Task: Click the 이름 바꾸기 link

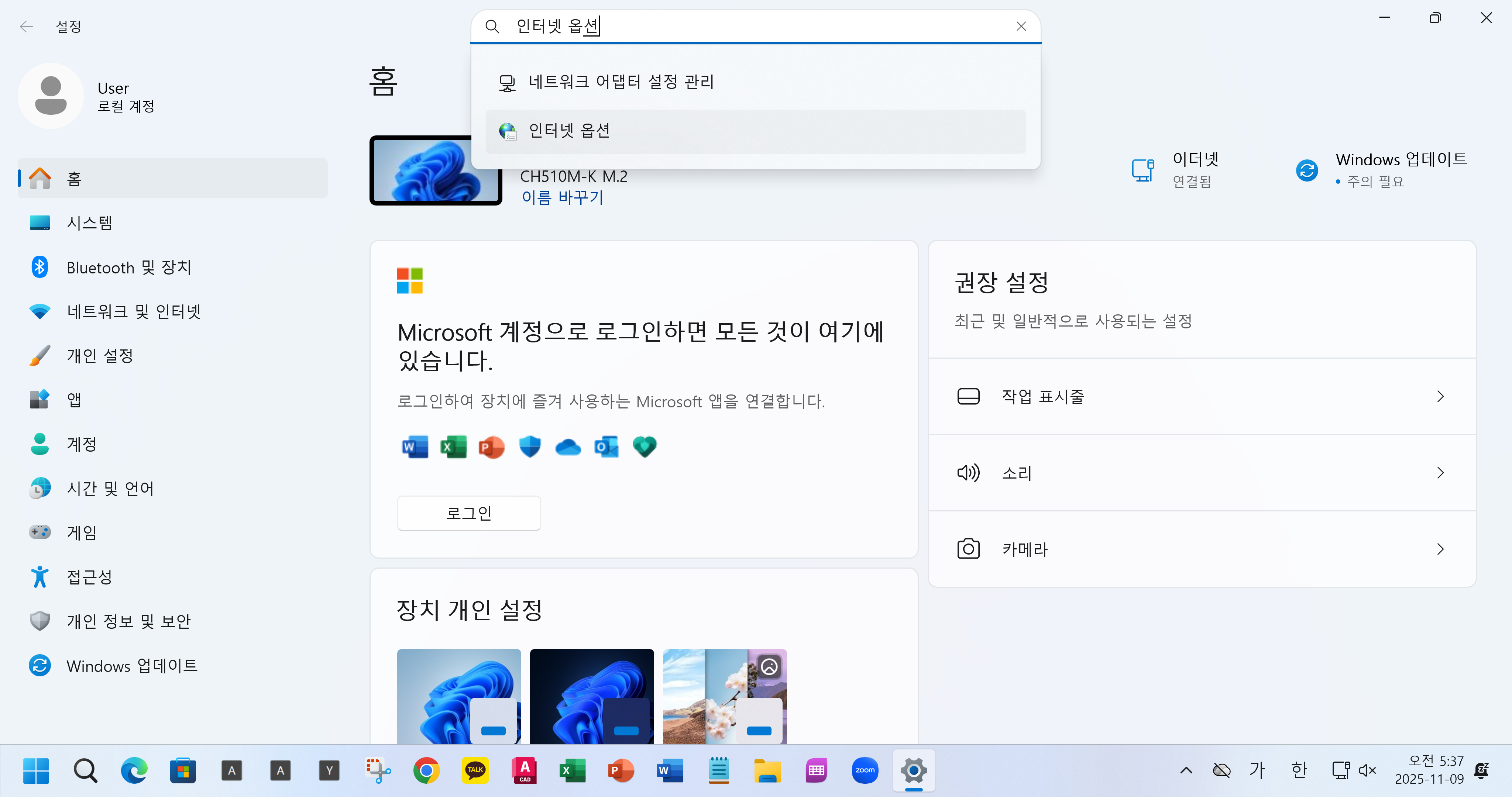Action: click(562, 197)
